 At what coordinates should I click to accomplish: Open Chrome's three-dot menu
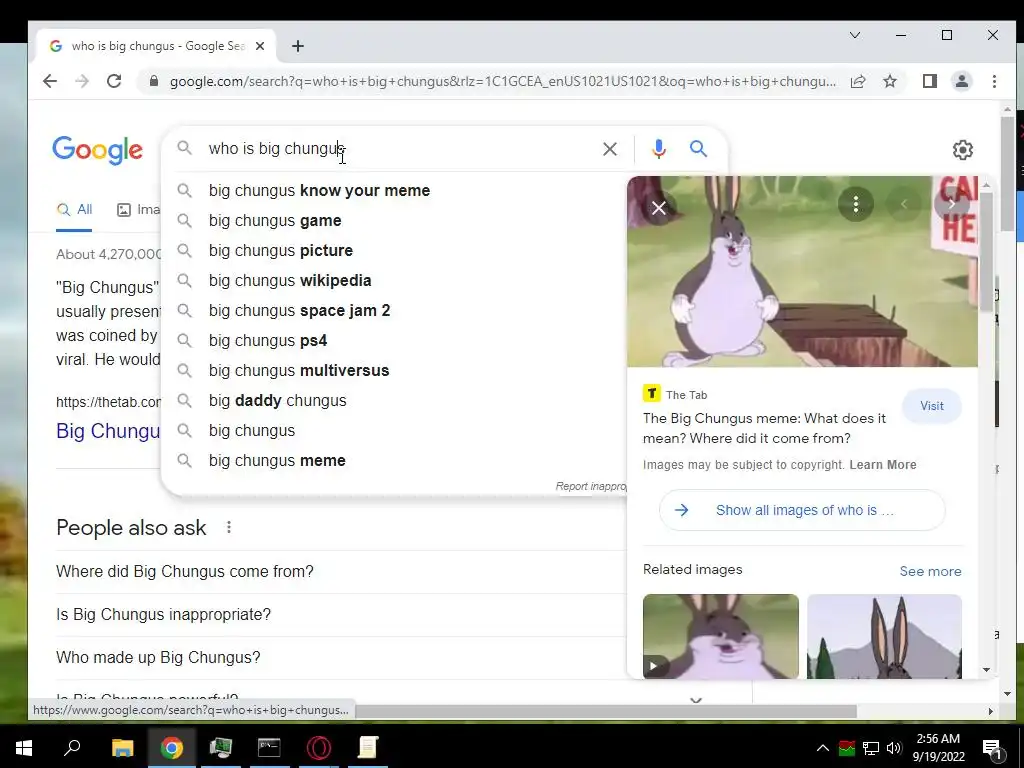tap(994, 81)
